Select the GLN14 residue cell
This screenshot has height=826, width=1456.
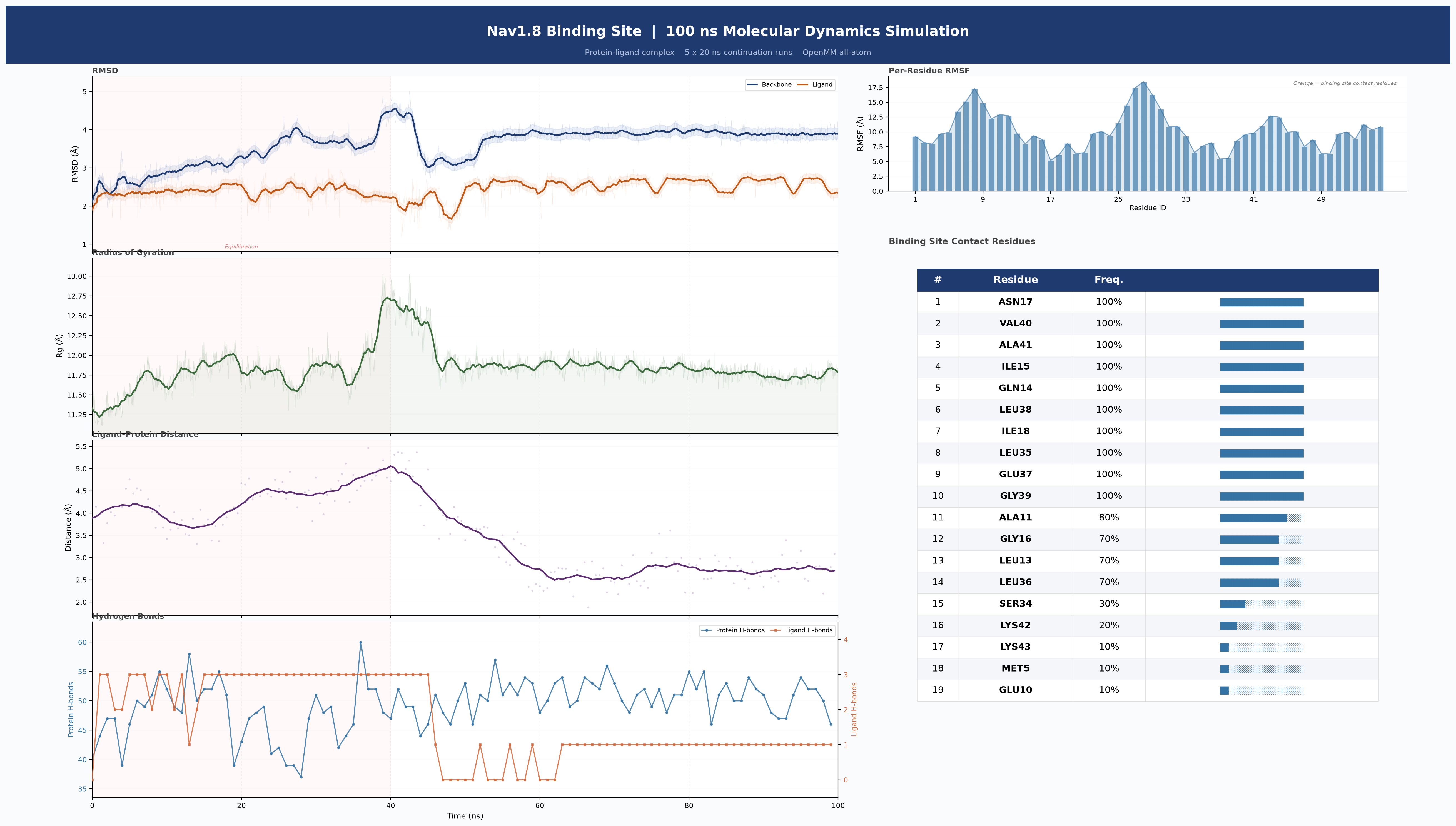1015,388
